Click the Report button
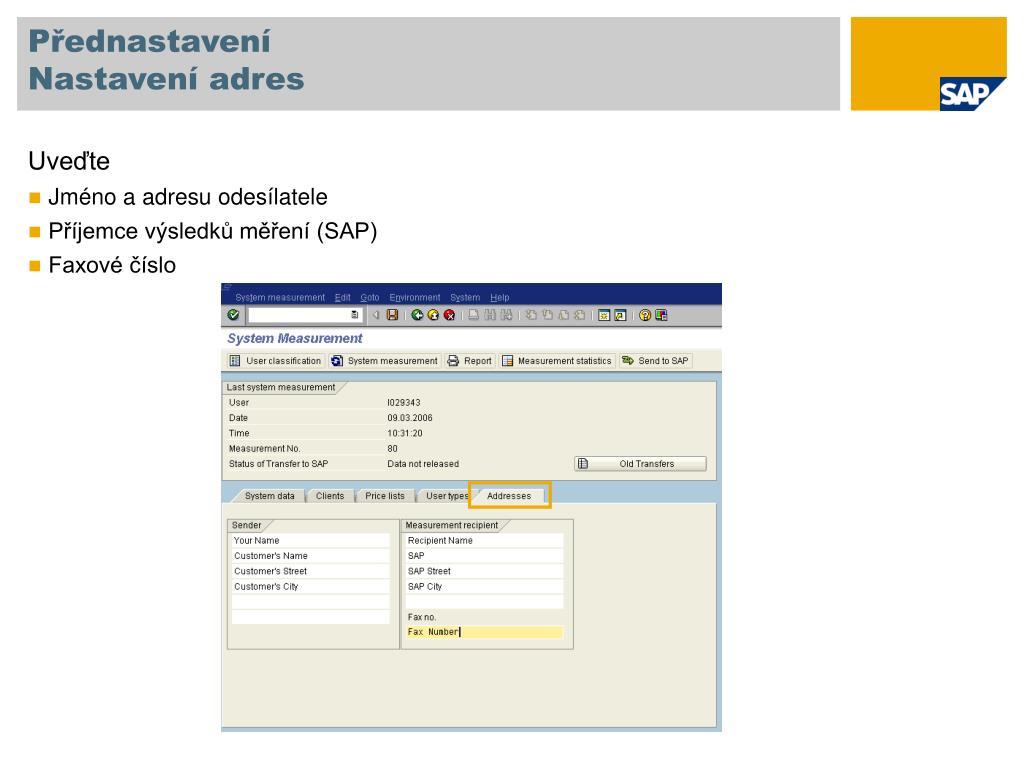Viewport: 1024px width, 768px height. point(470,360)
